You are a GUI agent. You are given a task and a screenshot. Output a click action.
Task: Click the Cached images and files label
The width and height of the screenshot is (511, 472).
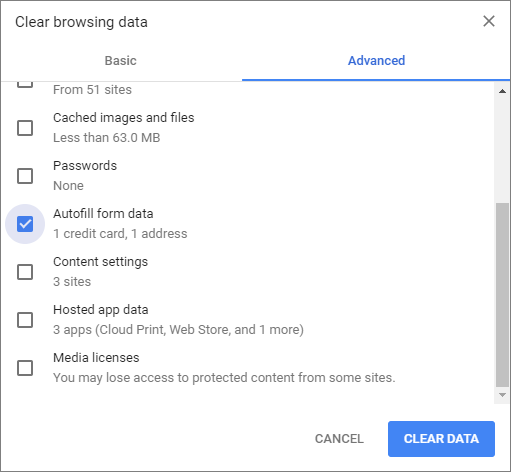pos(124,118)
